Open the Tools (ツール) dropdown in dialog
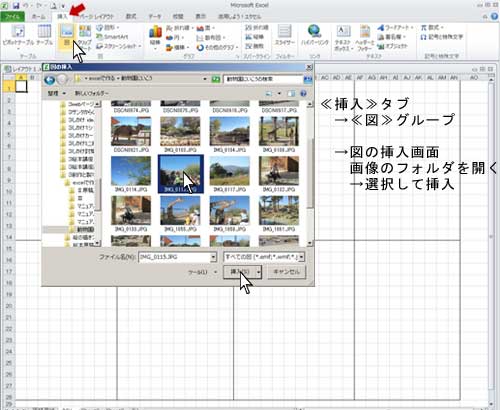 coord(202,272)
